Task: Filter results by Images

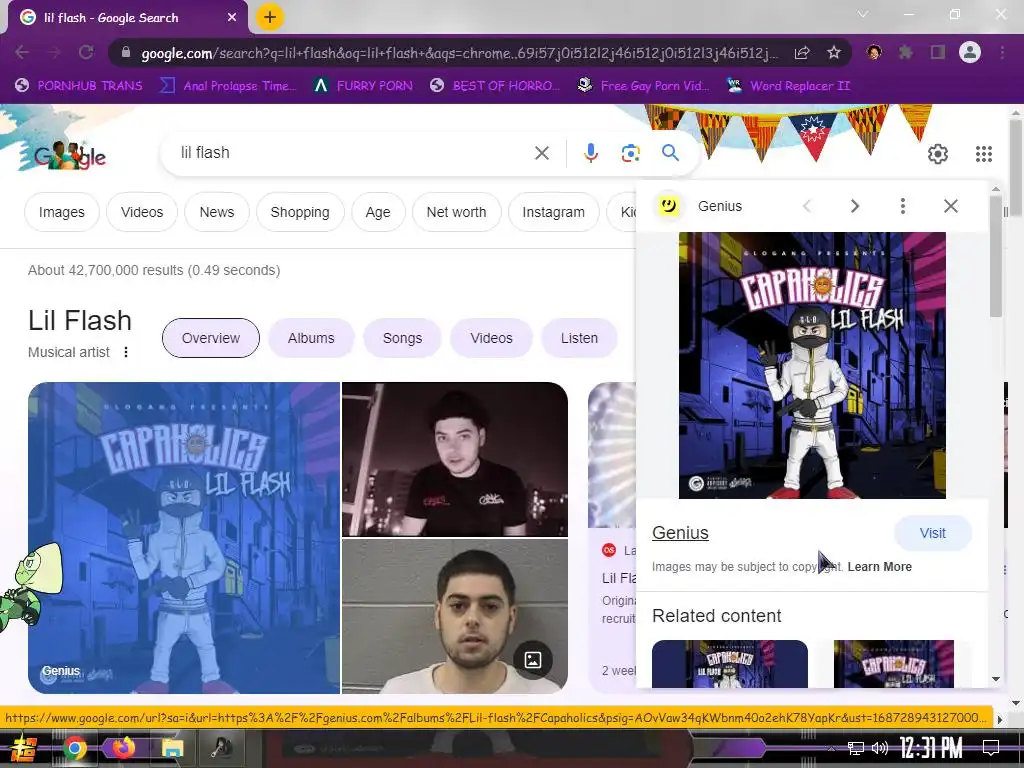Action: [x=61, y=212]
